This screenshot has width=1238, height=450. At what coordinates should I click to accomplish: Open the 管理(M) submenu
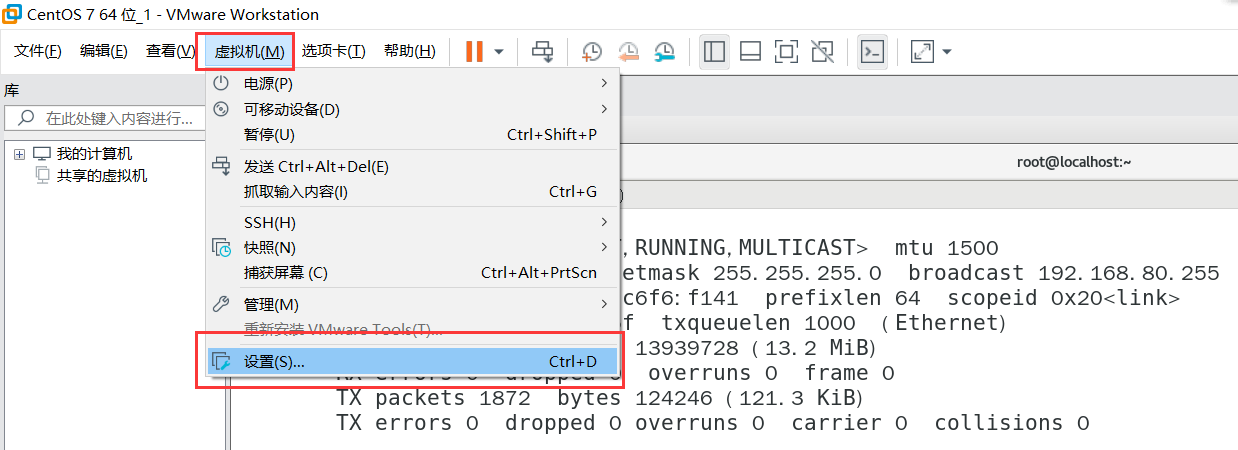(412, 304)
